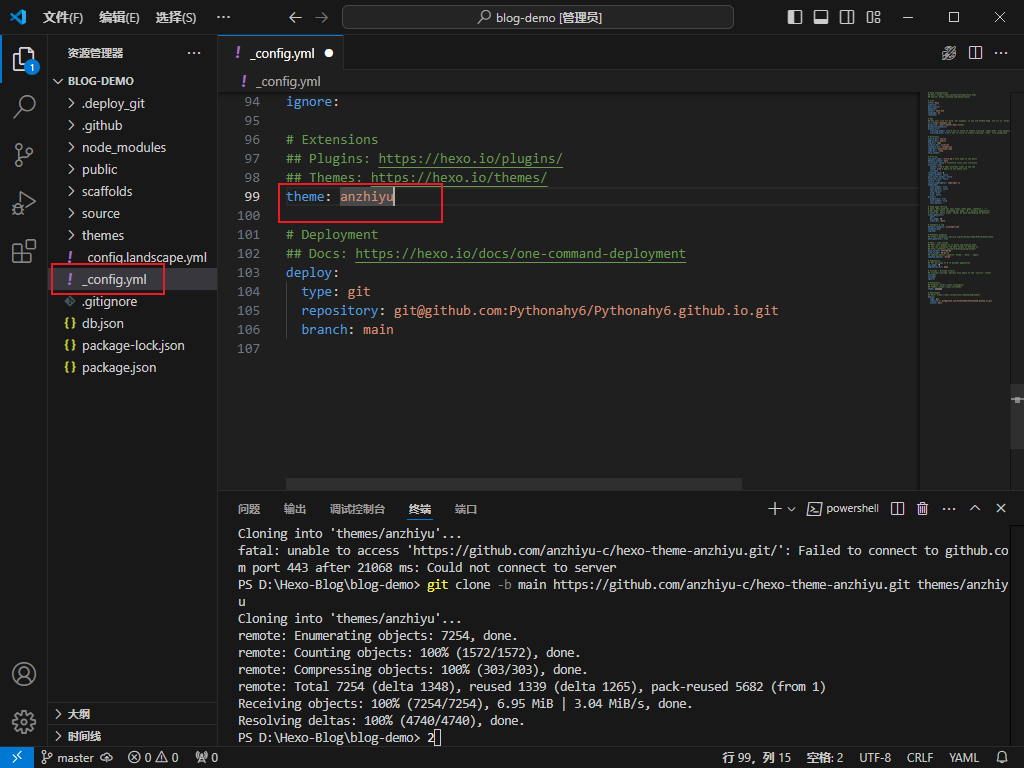Open hexo.io/themes link in editor
This screenshot has height=768, width=1024.
click(x=458, y=178)
